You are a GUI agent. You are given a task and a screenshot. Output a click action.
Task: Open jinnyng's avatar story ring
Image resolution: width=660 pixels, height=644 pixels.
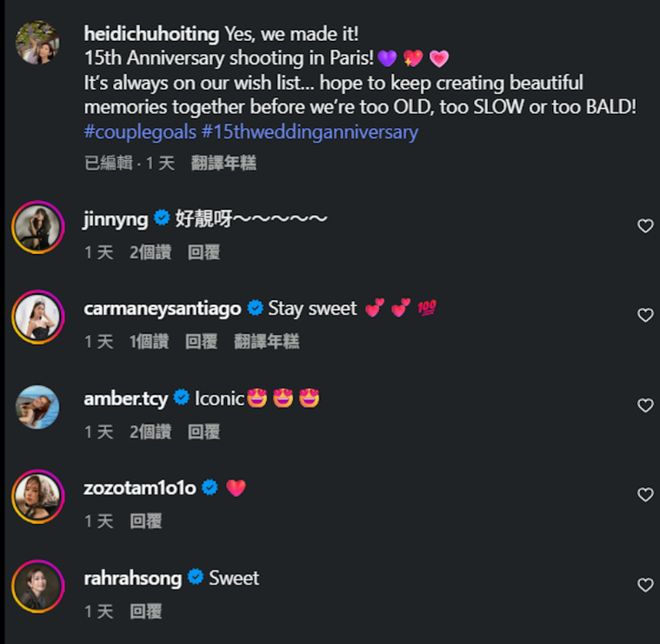click(38, 227)
